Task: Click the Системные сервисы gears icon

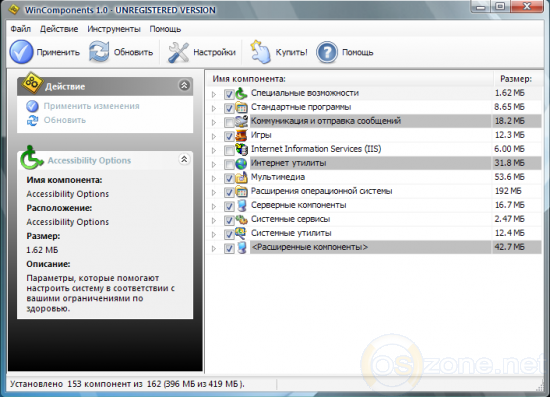Action: (x=241, y=220)
